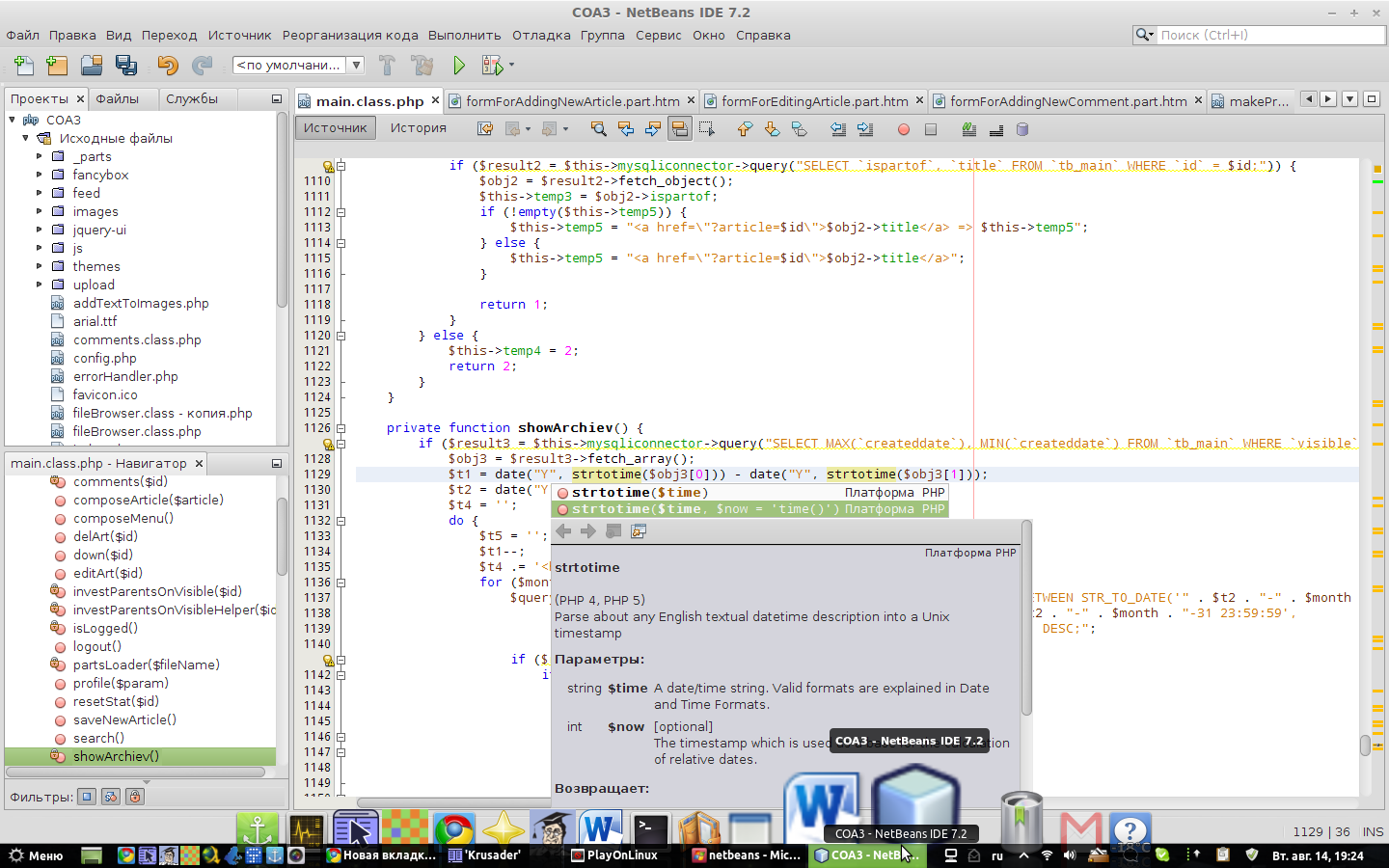Screen dimensions: 1389x868
Task: Run the project with the green play icon
Action: tap(459, 66)
